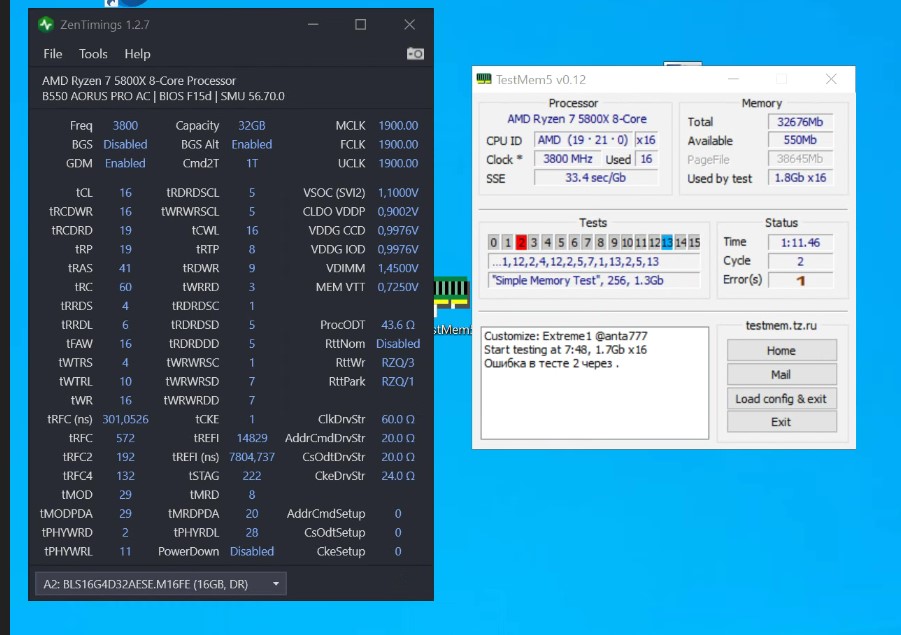901x635 pixels.
Task: Click the TestMem5 memory chip title icon
Action: coord(484,79)
